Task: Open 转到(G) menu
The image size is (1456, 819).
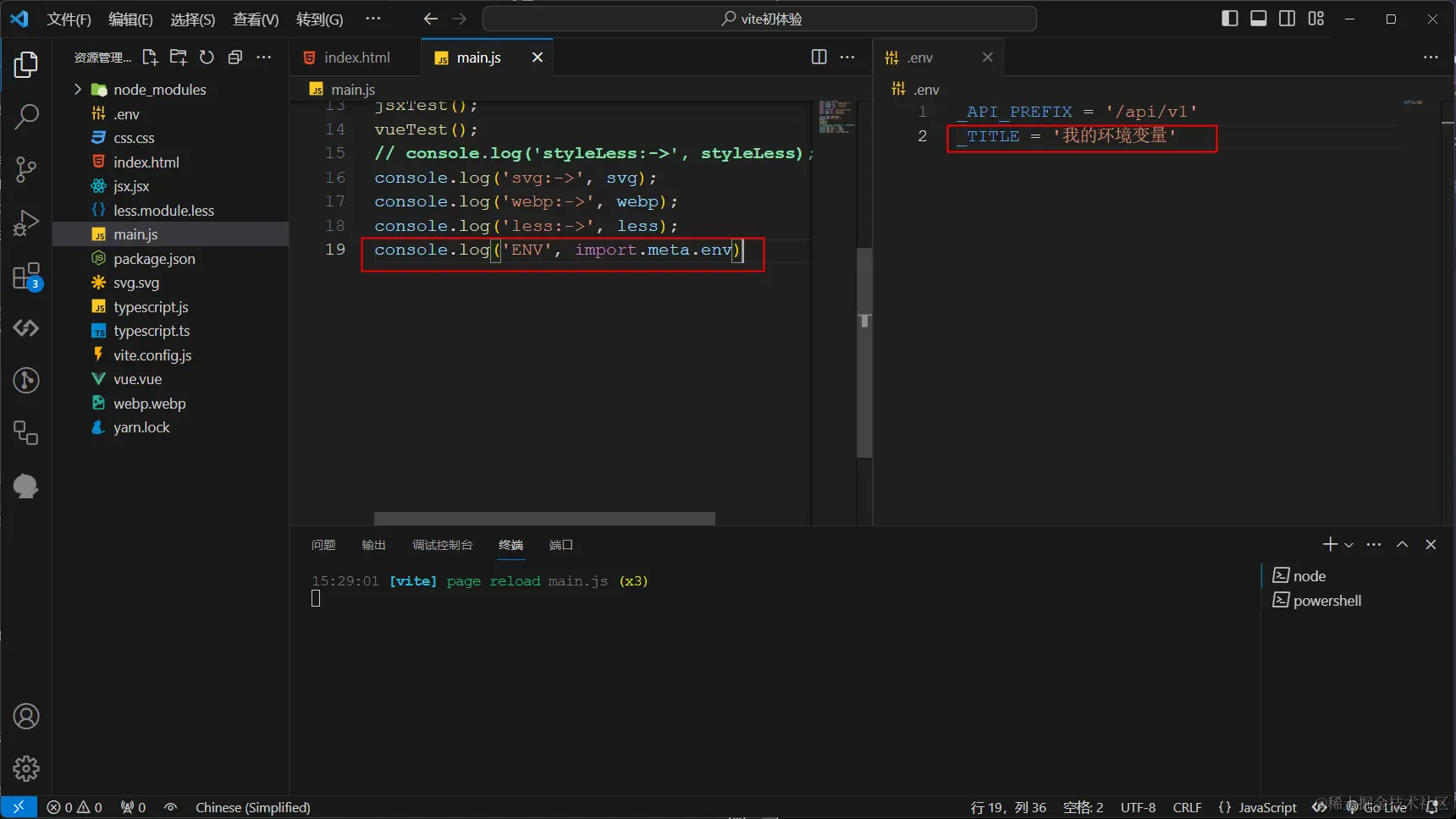Action: point(319,19)
